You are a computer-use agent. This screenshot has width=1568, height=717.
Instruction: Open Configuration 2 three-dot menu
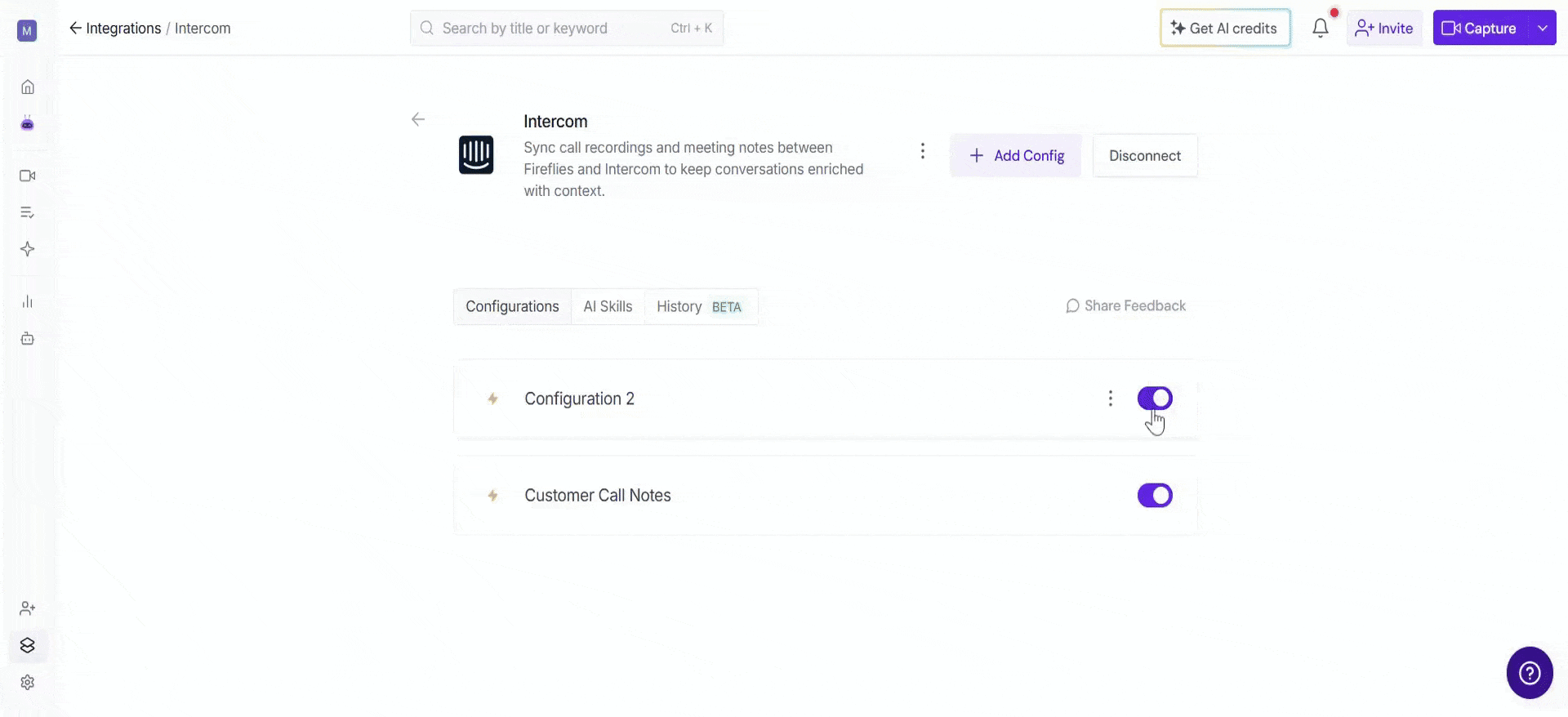coord(1110,399)
